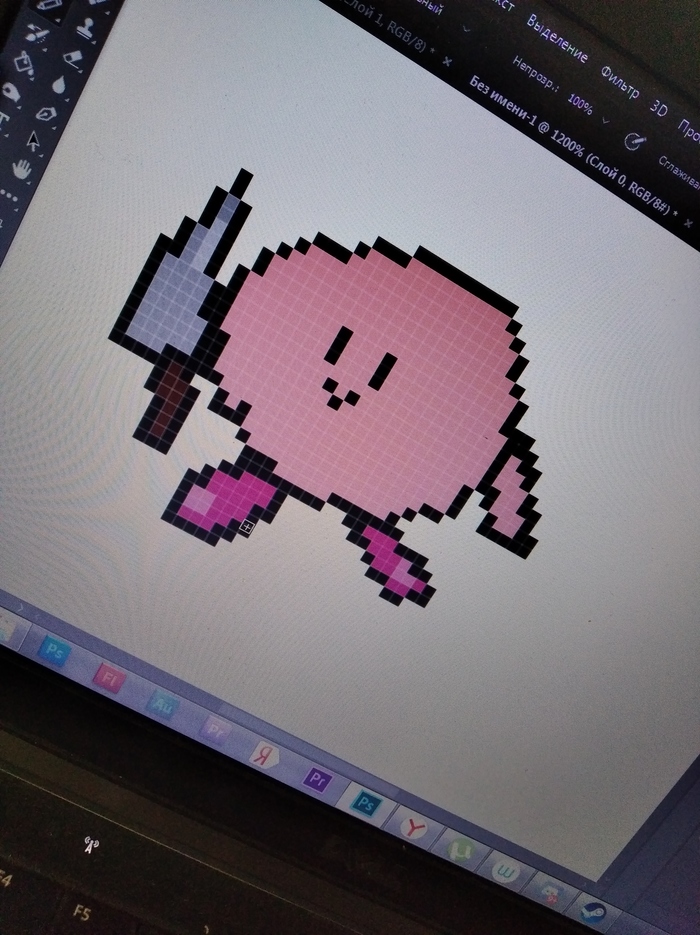
Task: Click the 100% opacity value field
Action: pyautogui.click(x=580, y=104)
